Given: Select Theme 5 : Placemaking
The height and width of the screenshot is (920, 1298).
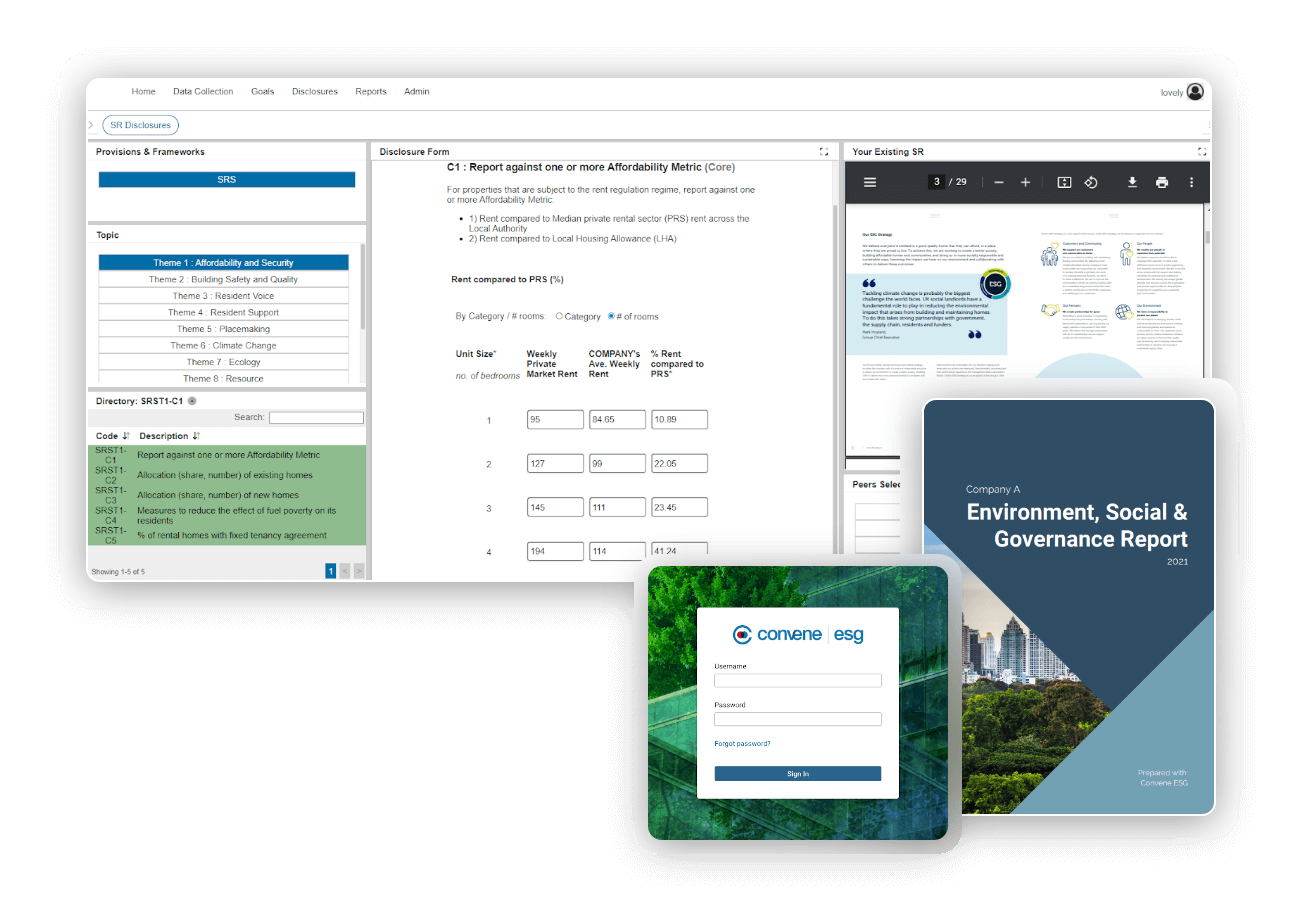Looking at the screenshot, I should [223, 329].
